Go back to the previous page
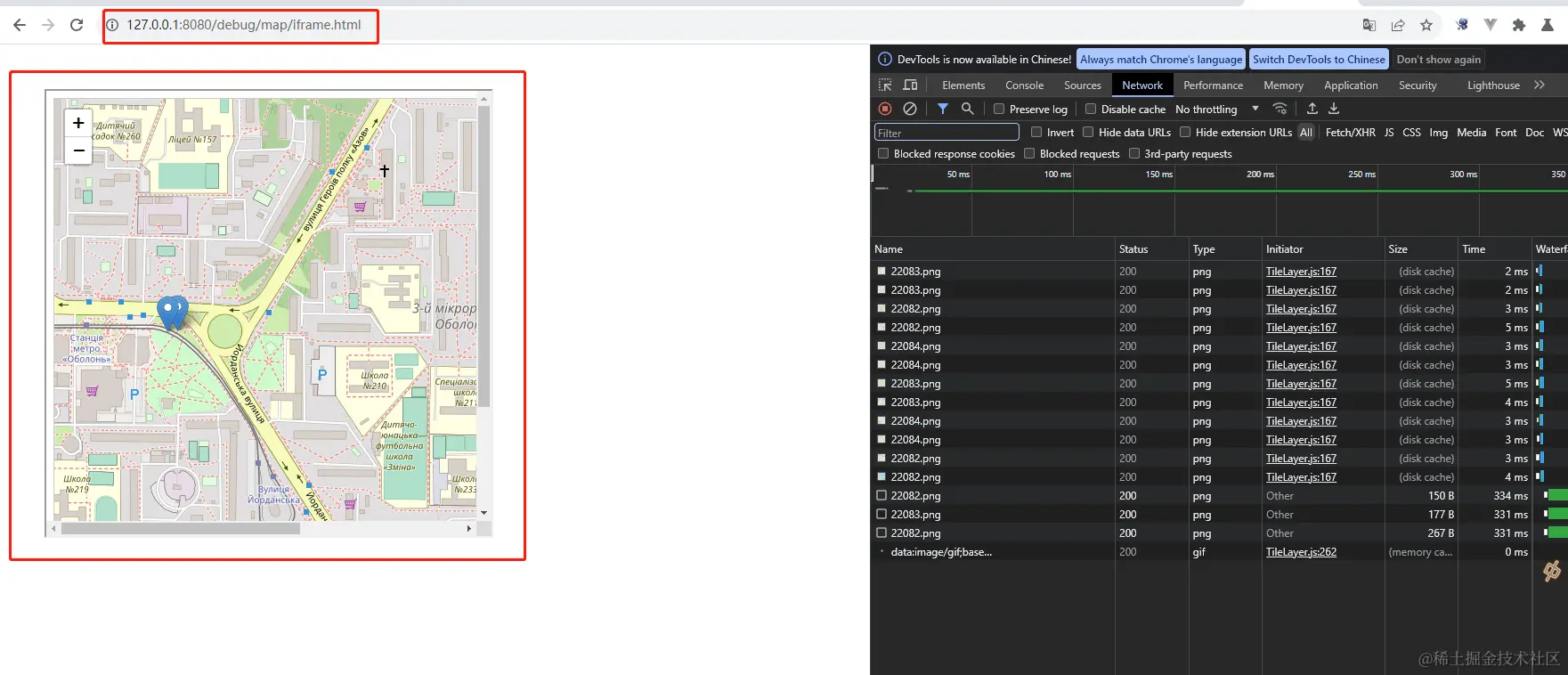The height and width of the screenshot is (675, 1568). pyautogui.click(x=20, y=25)
